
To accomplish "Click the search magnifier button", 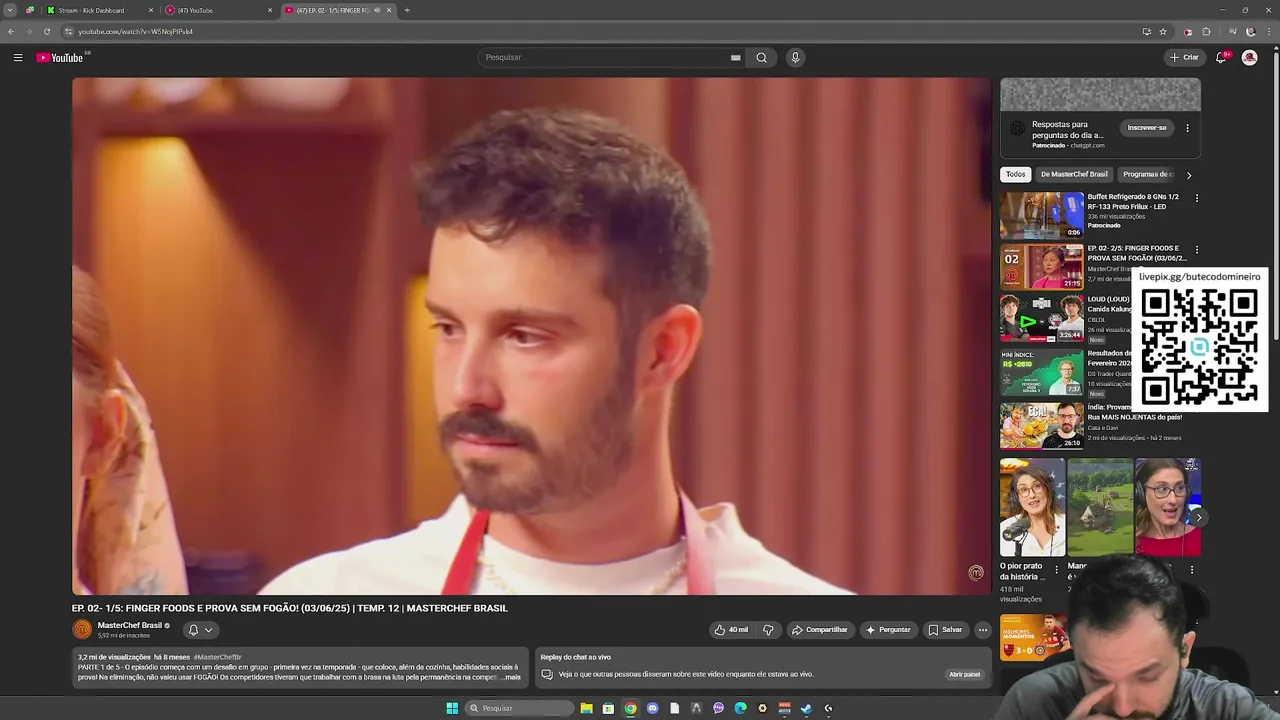I will pyautogui.click(x=761, y=58).
